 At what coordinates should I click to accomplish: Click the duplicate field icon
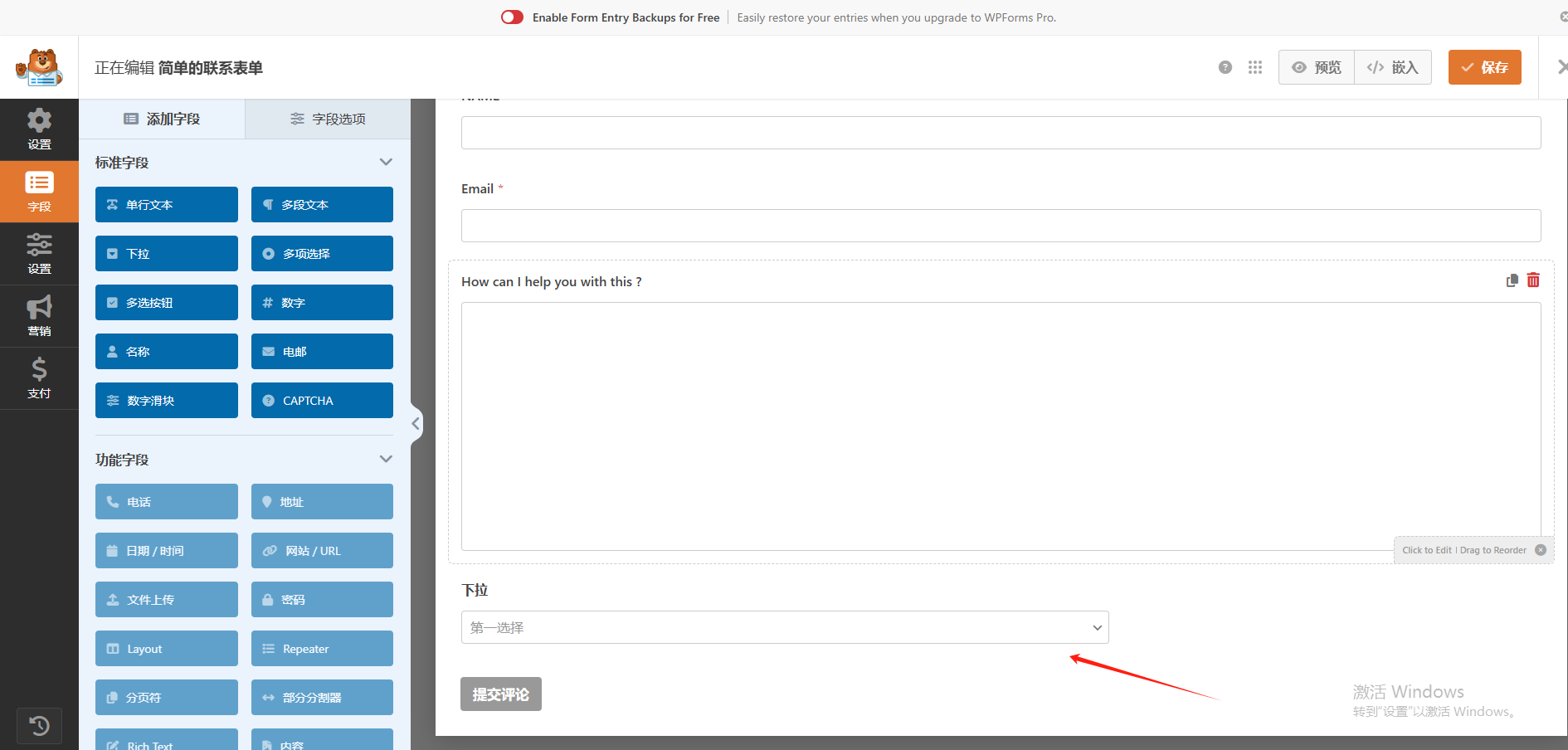pyautogui.click(x=1512, y=280)
